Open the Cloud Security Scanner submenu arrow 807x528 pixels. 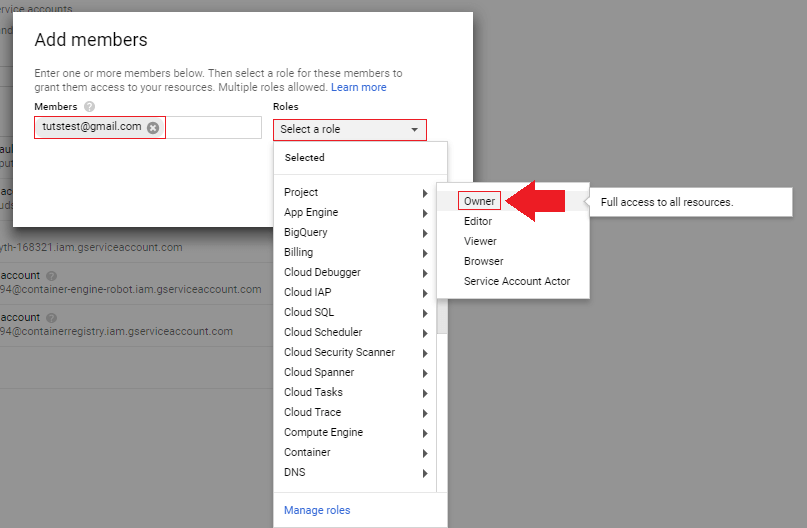(425, 353)
